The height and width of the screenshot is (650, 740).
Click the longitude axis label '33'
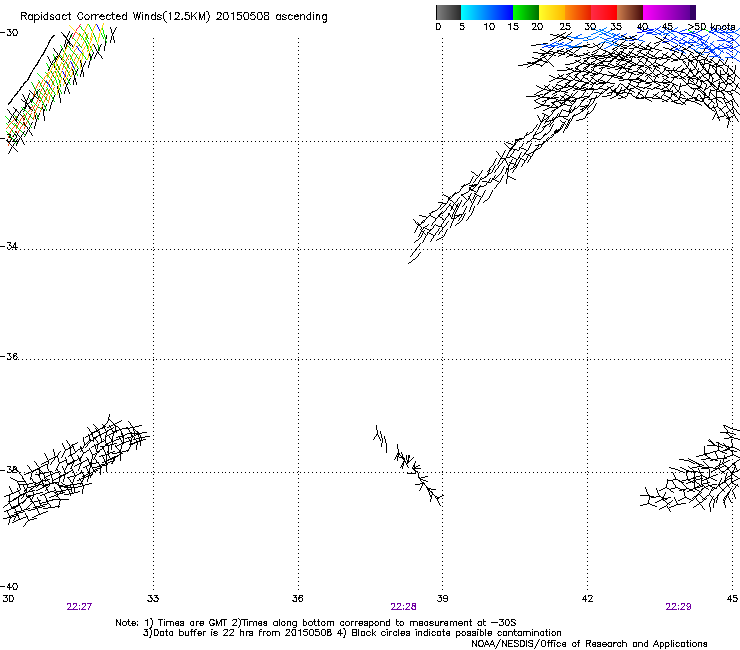point(153,599)
